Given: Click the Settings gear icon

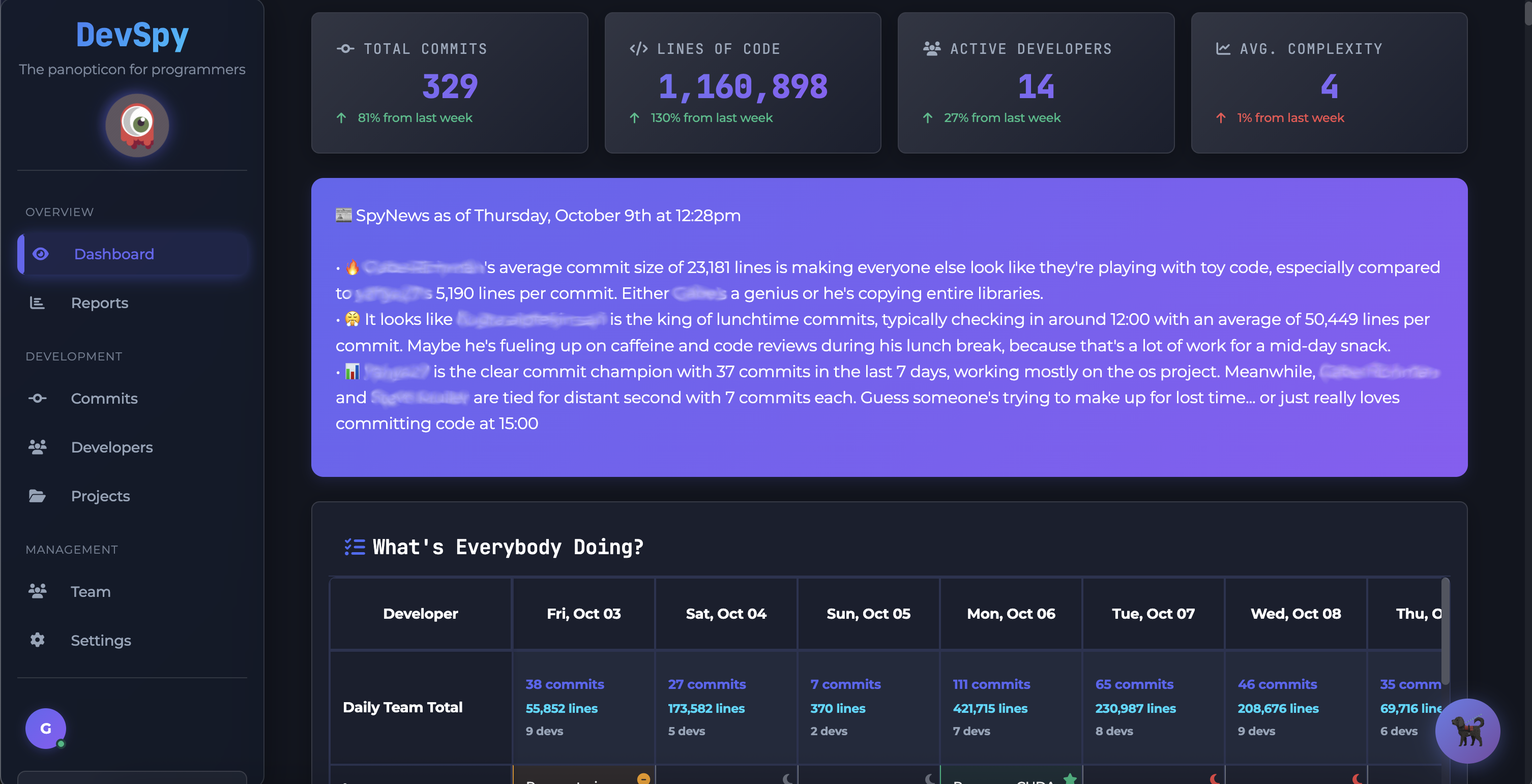Looking at the screenshot, I should coord(37,640).
